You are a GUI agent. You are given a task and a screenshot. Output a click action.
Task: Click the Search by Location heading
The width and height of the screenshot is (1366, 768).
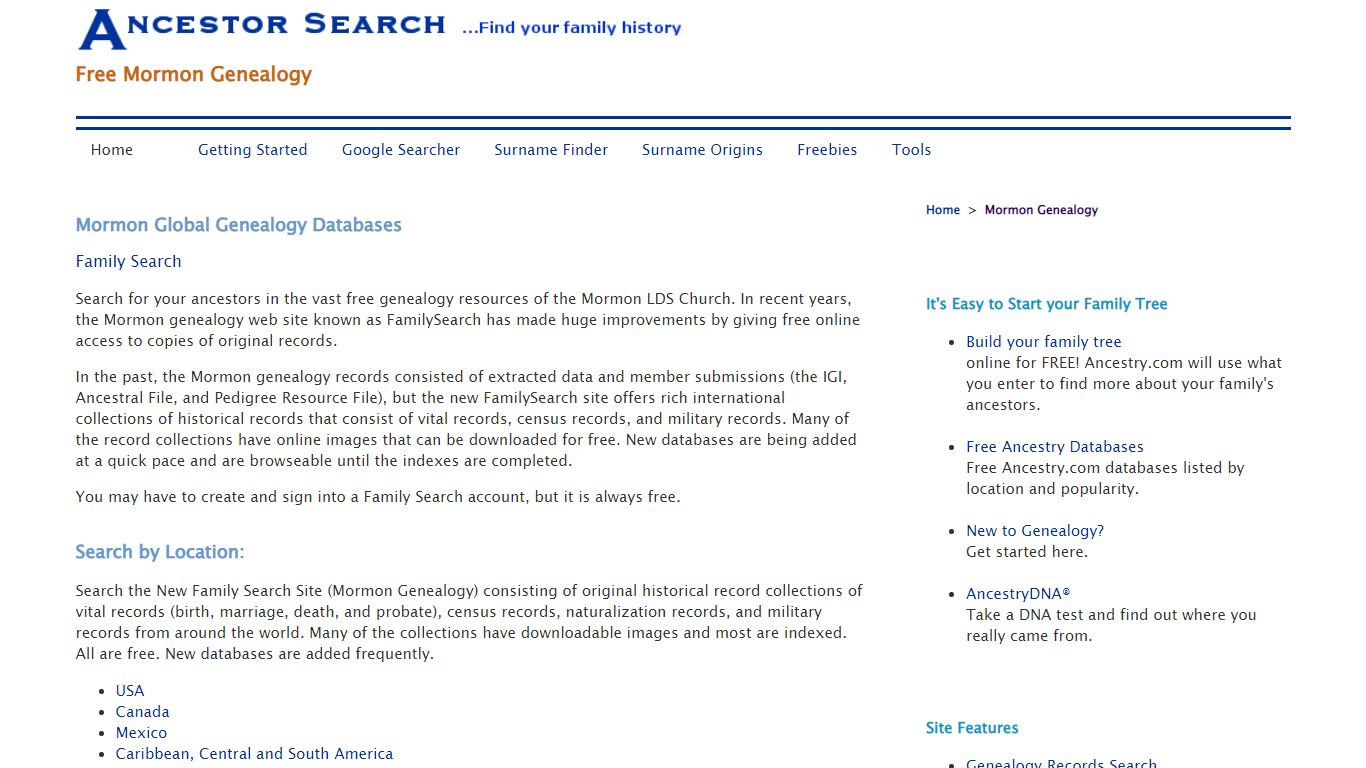click(160, 552)
